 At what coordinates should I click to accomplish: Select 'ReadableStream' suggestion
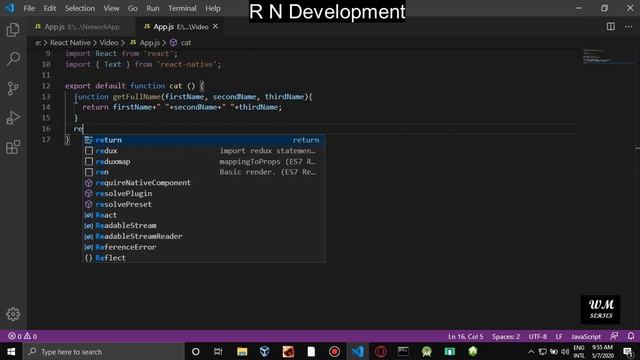204,226
